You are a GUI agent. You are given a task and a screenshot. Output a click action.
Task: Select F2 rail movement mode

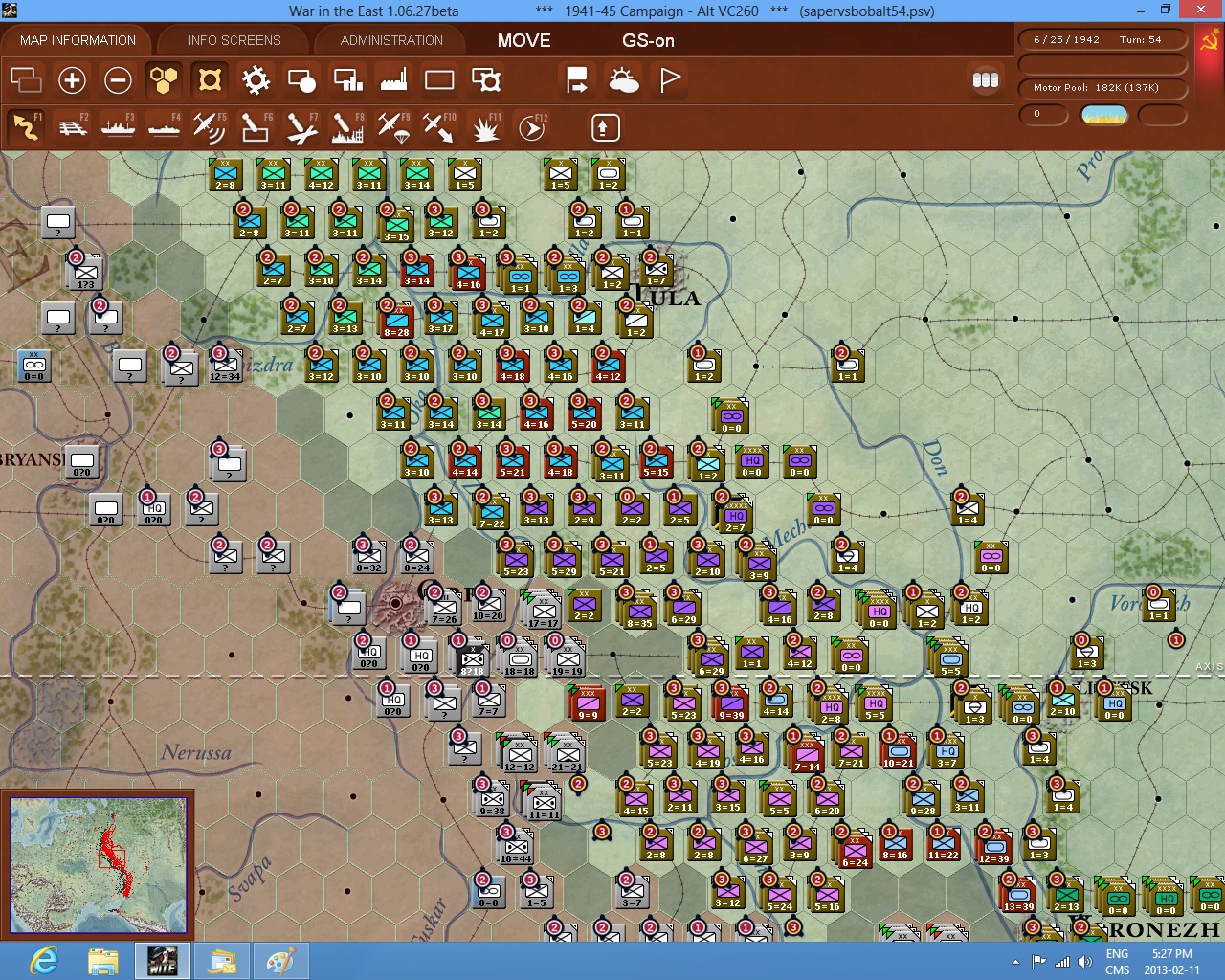pos(72,126)
